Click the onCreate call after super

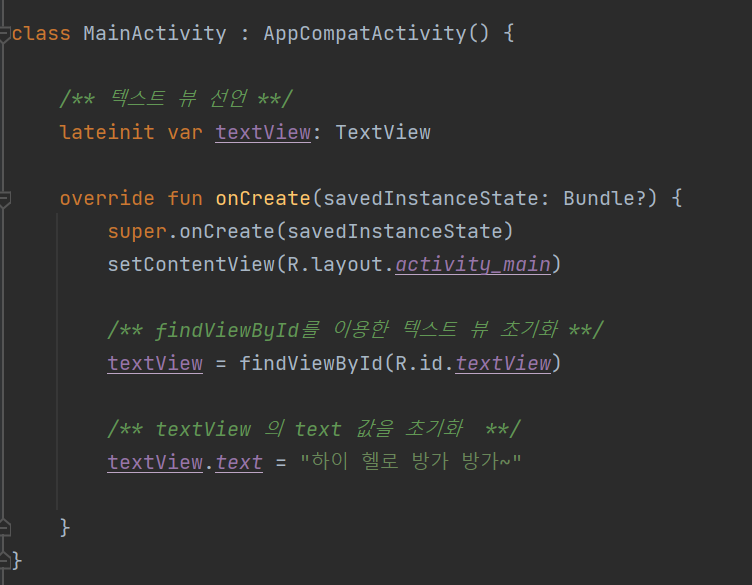pos(226,232)
